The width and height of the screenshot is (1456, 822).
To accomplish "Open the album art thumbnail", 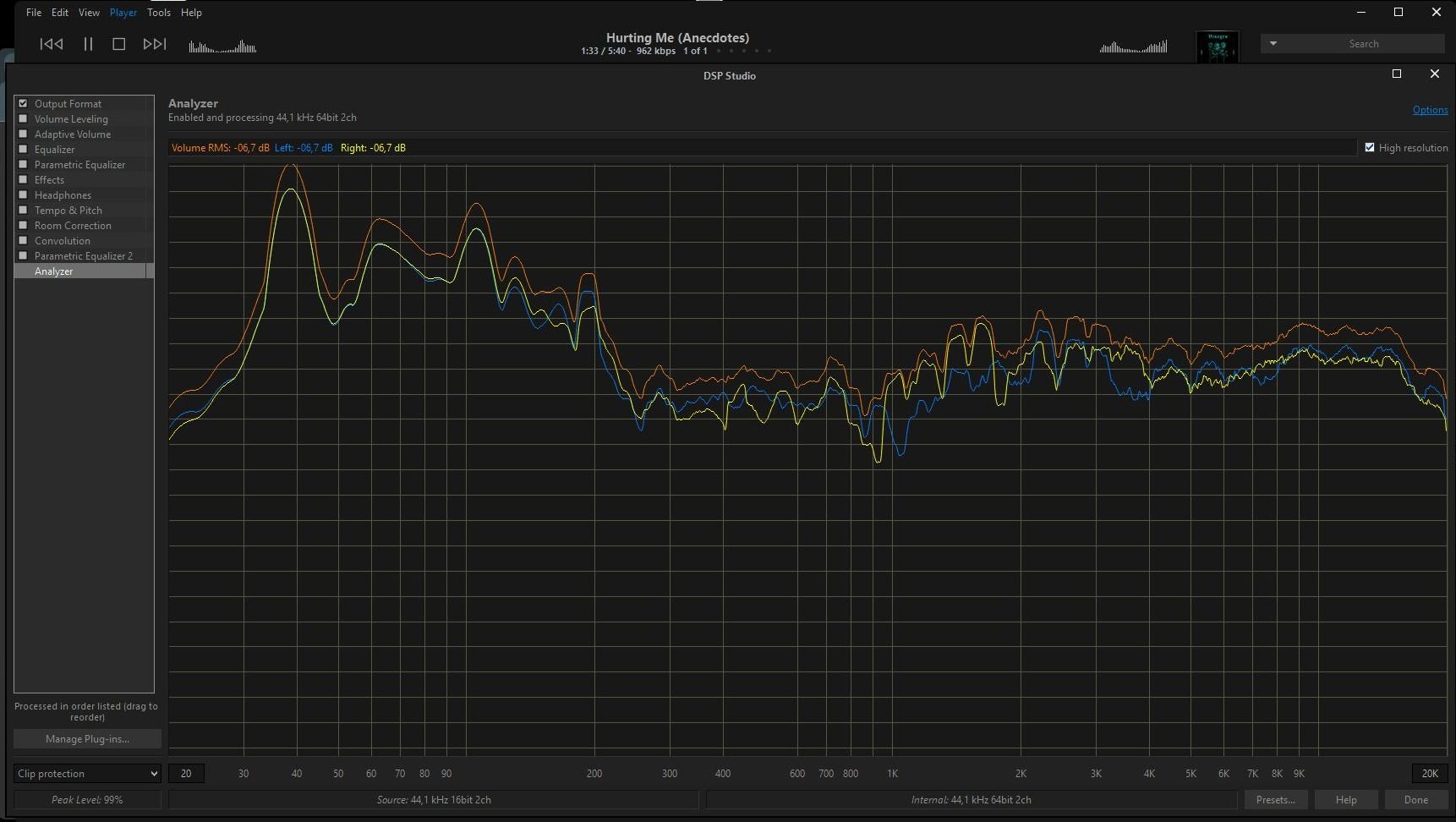I will 1218,47.
